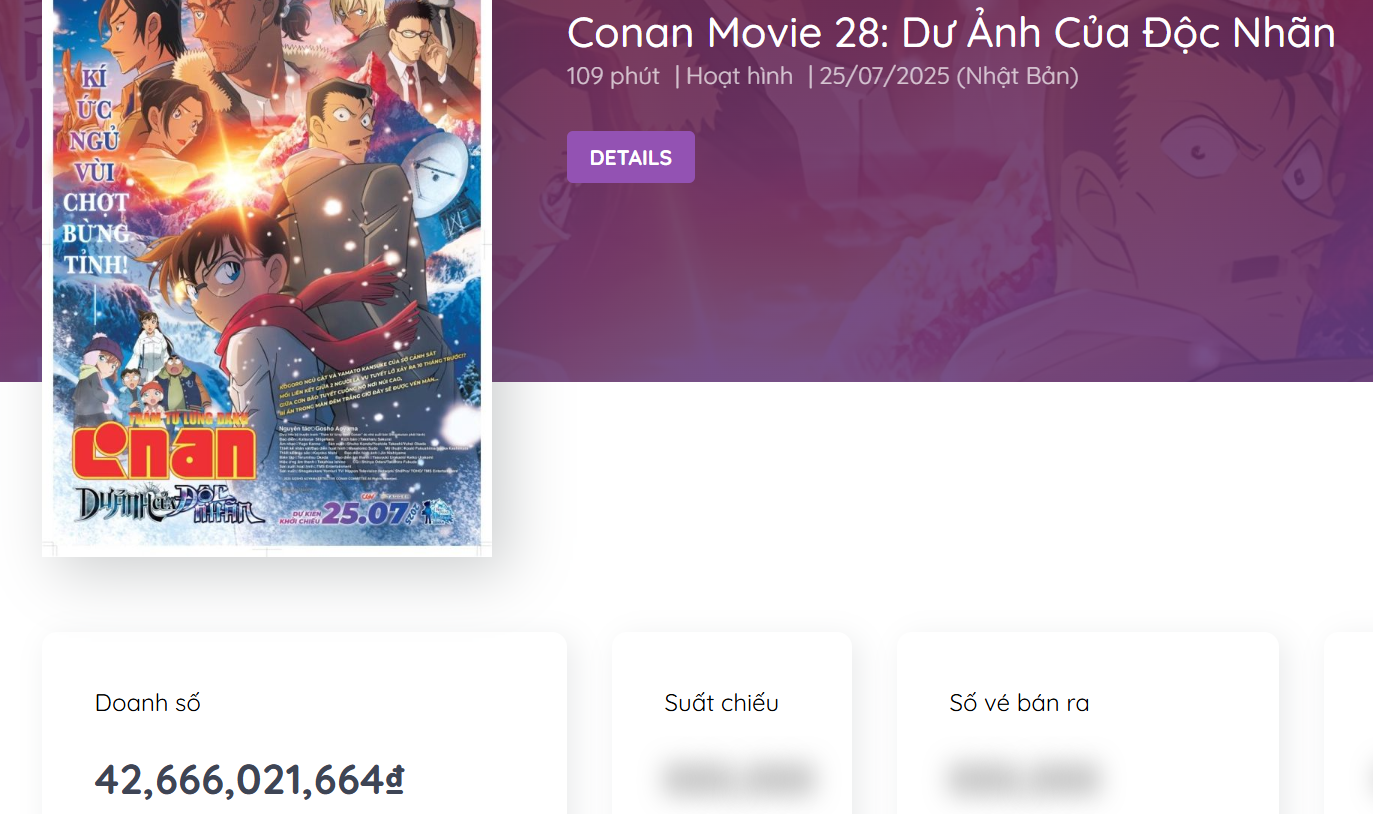Click the 'Số vé bán ra' card title text
1373x814 pixels.
click(x=1019, y=702)
